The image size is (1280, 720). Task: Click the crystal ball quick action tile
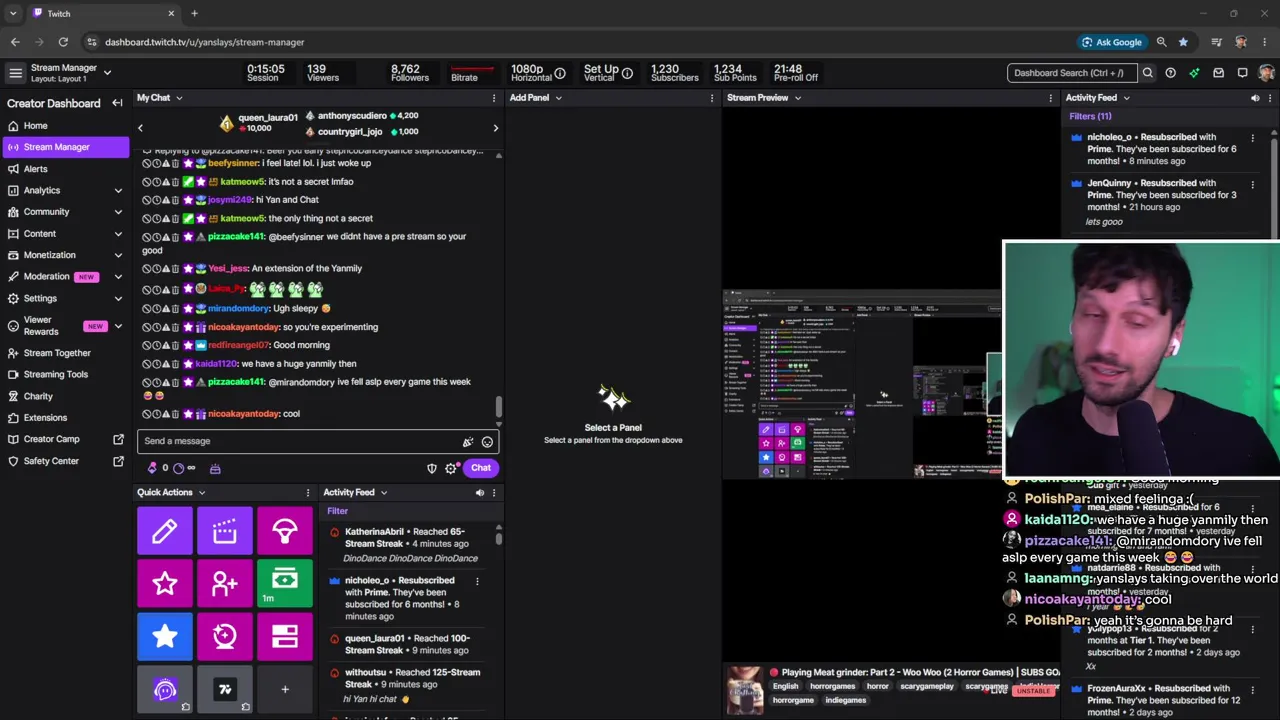[225, 636]
